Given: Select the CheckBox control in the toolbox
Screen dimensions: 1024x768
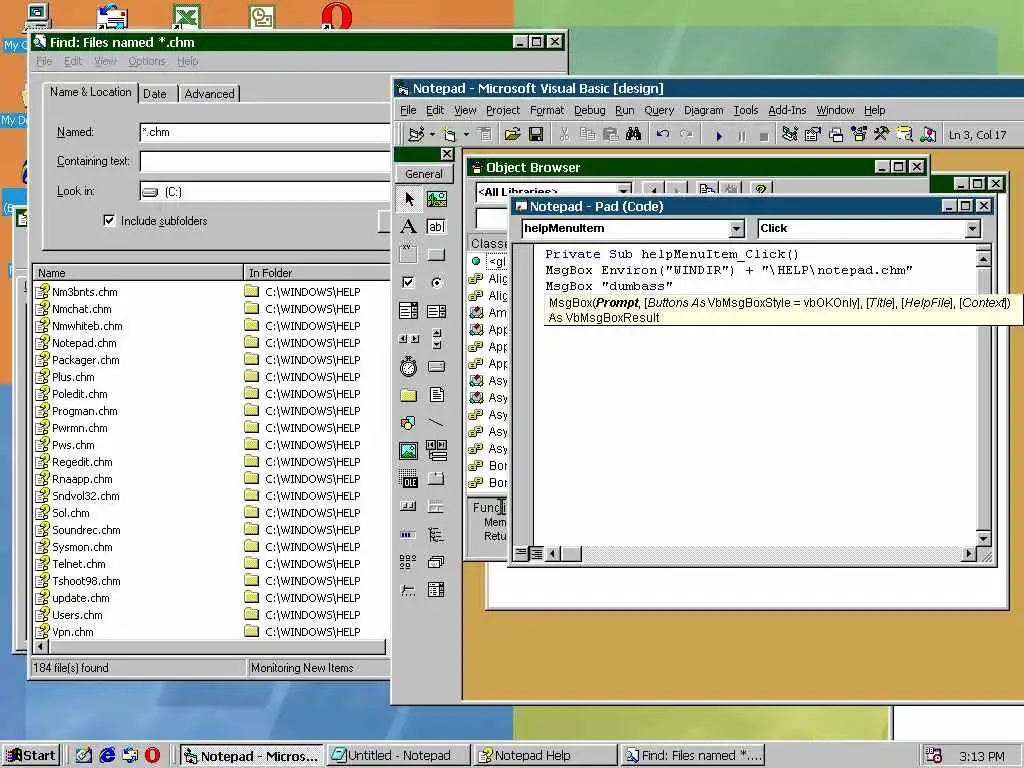Looking at the screenshot, I should tap(408, 282).
